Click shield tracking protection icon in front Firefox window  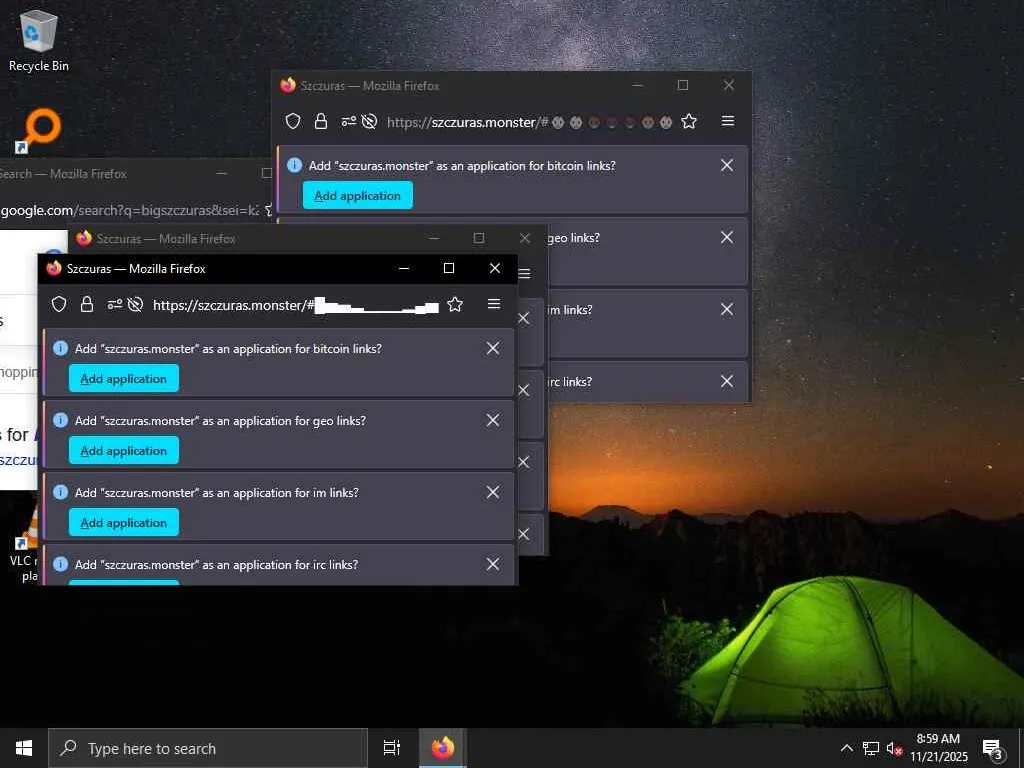pyautogui.click(x=59, y=304)
